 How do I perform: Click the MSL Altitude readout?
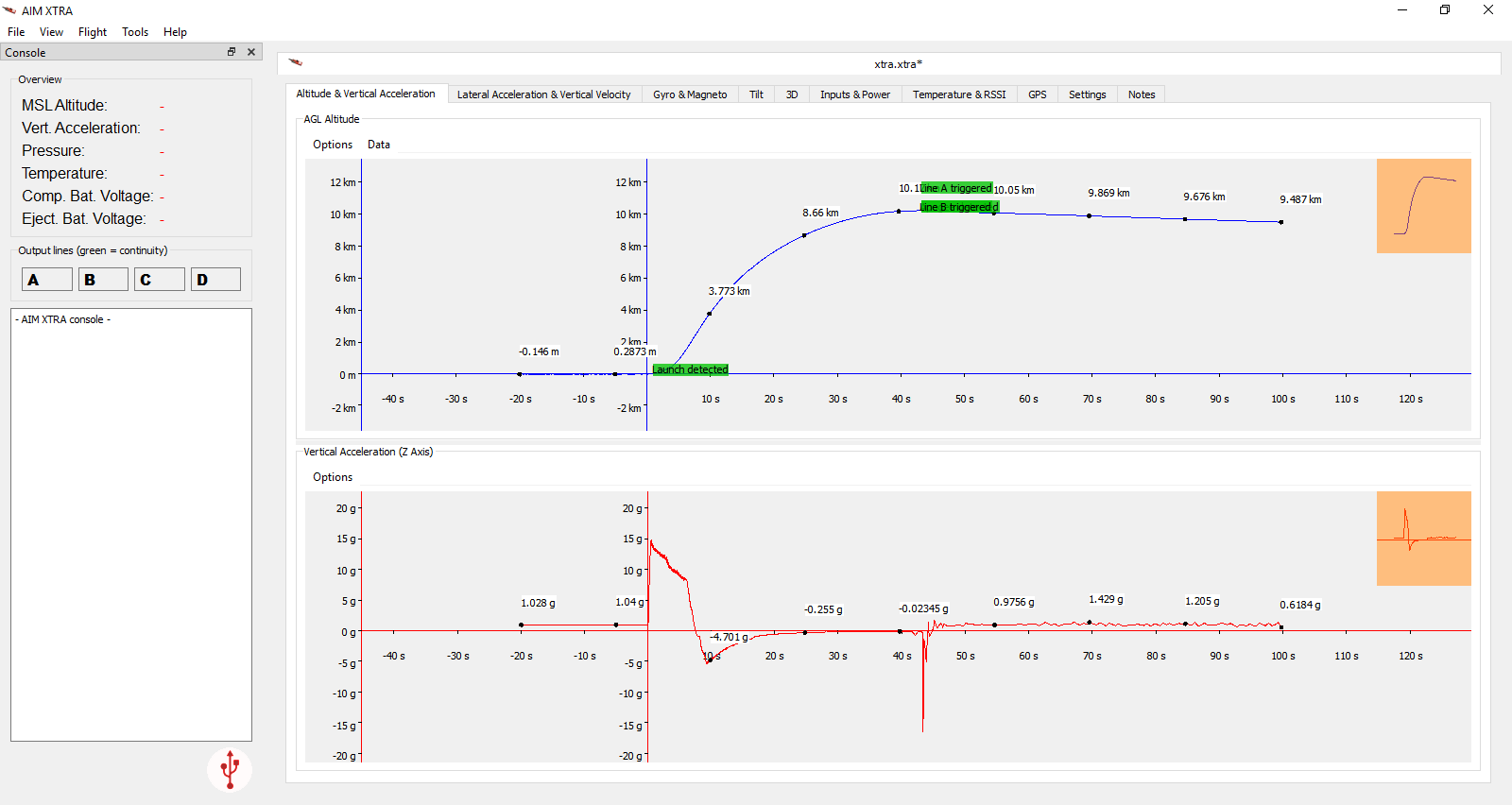pyautogui.click(x=93, y=105)
